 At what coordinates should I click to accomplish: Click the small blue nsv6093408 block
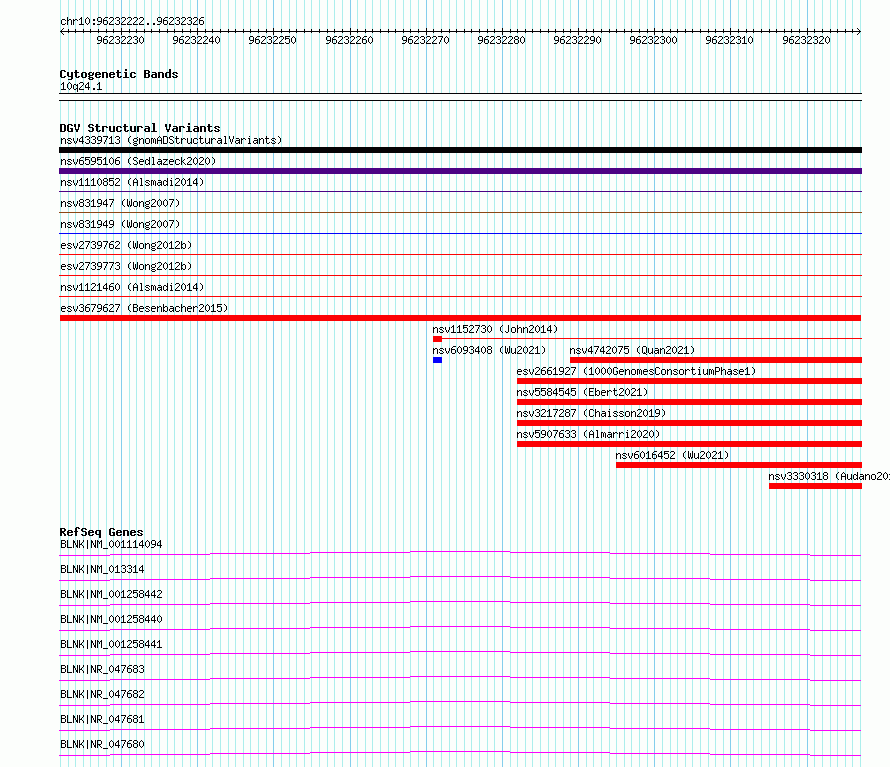(x=437, y=360)
